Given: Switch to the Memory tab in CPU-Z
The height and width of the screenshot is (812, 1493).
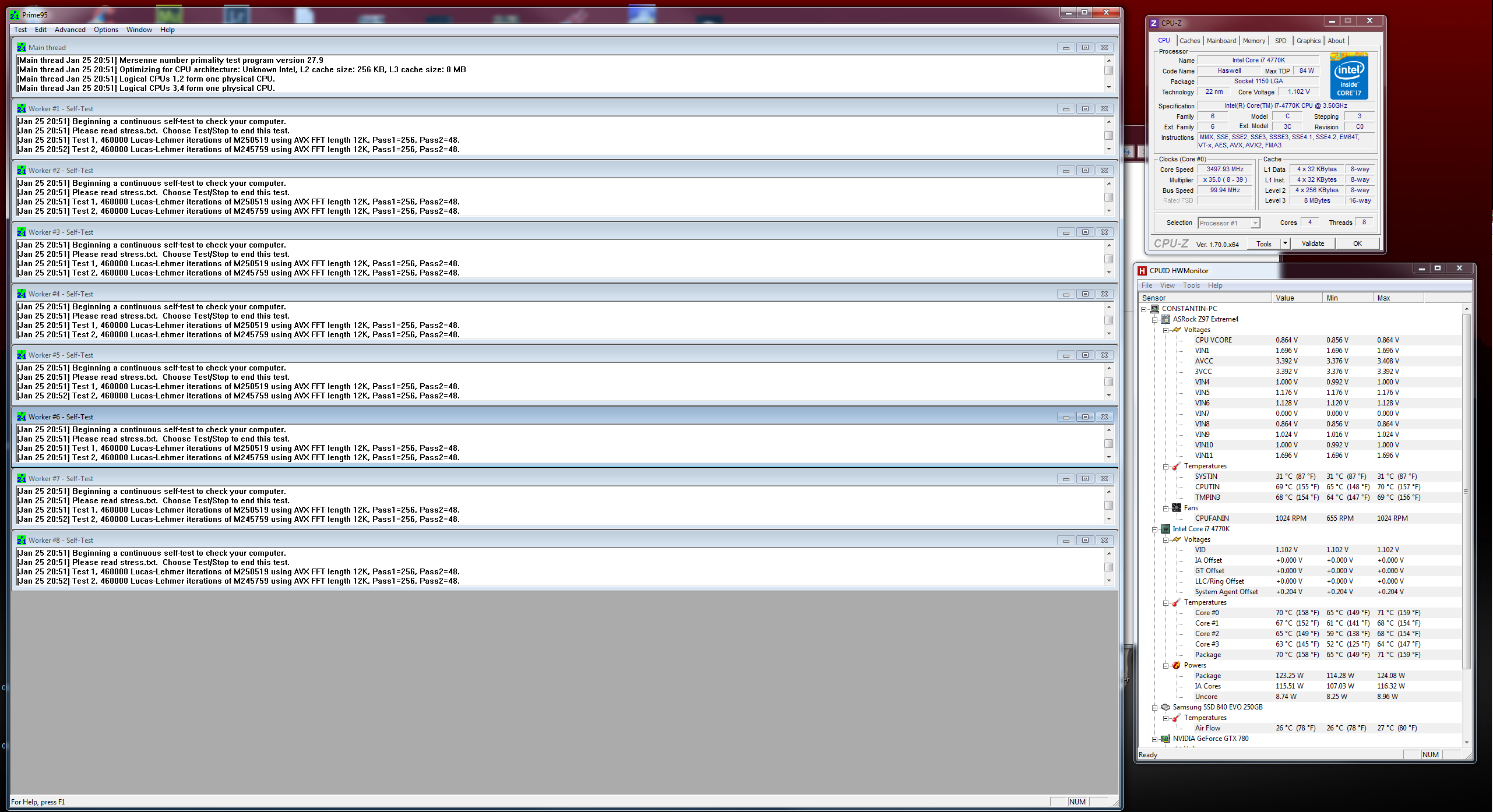Looking at the screenshot, I should 1253,41.
